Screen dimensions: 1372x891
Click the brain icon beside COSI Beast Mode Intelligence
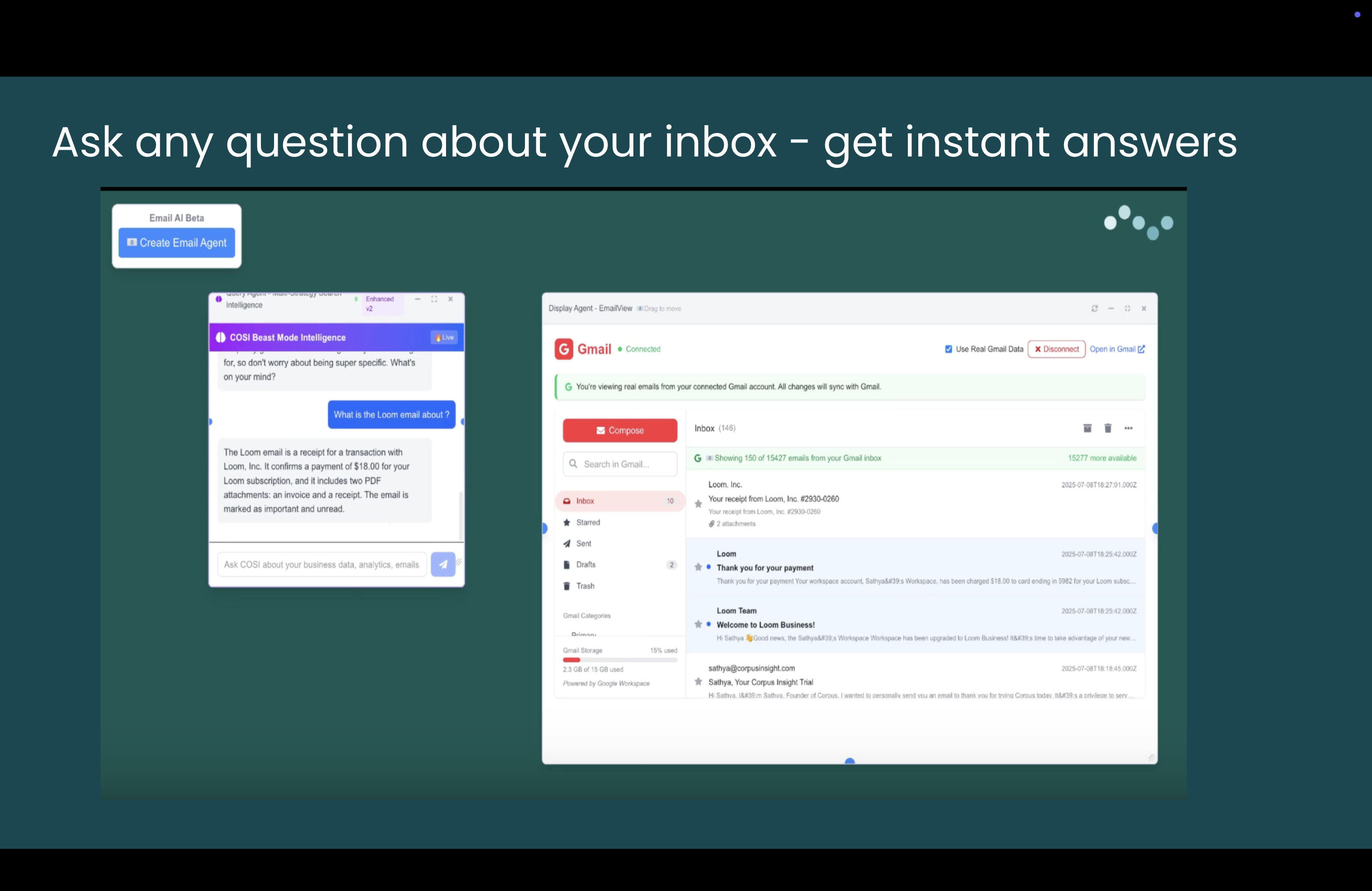[x=220, y=337]
